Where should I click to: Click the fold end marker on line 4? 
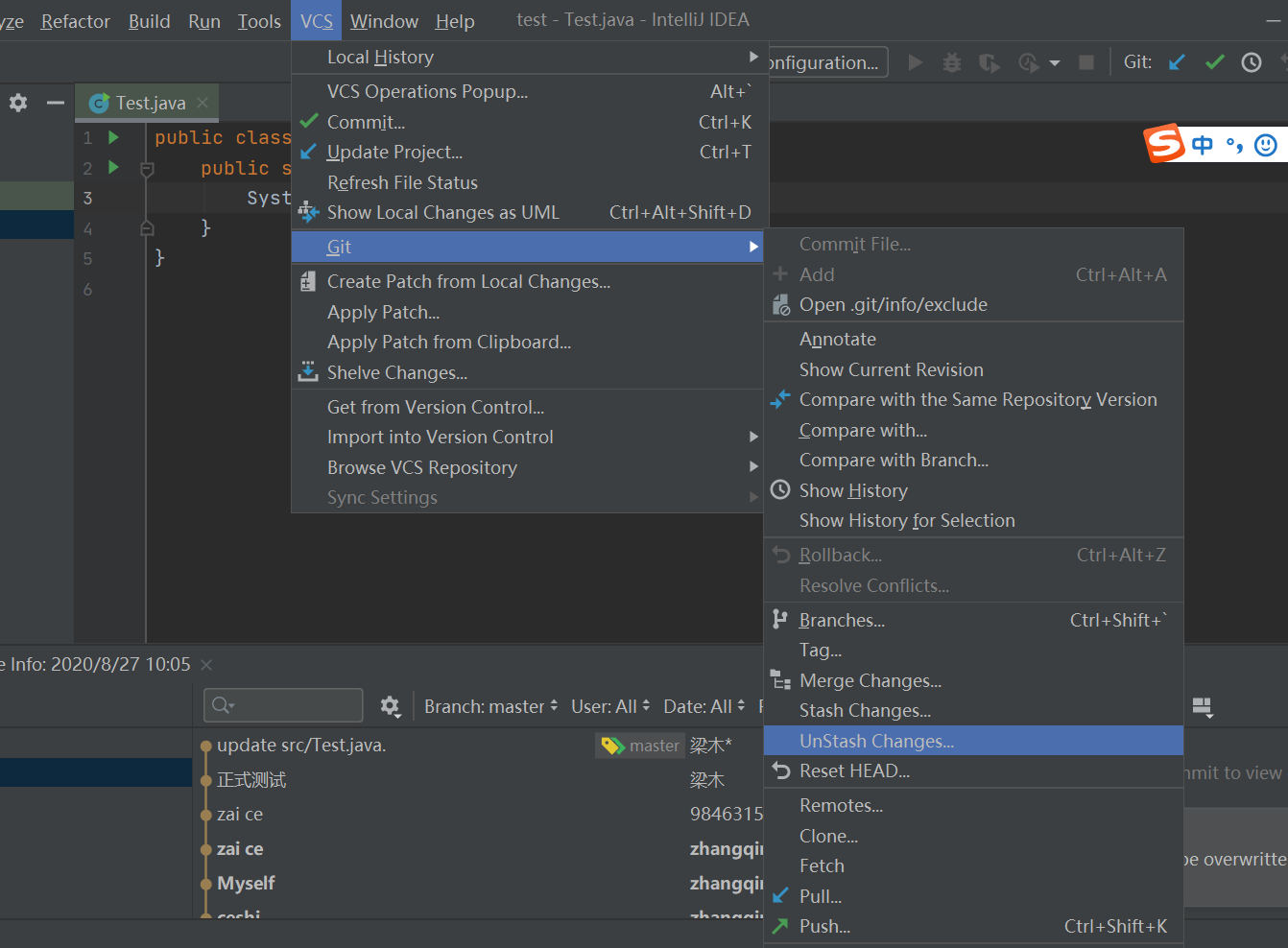(147, 228)
